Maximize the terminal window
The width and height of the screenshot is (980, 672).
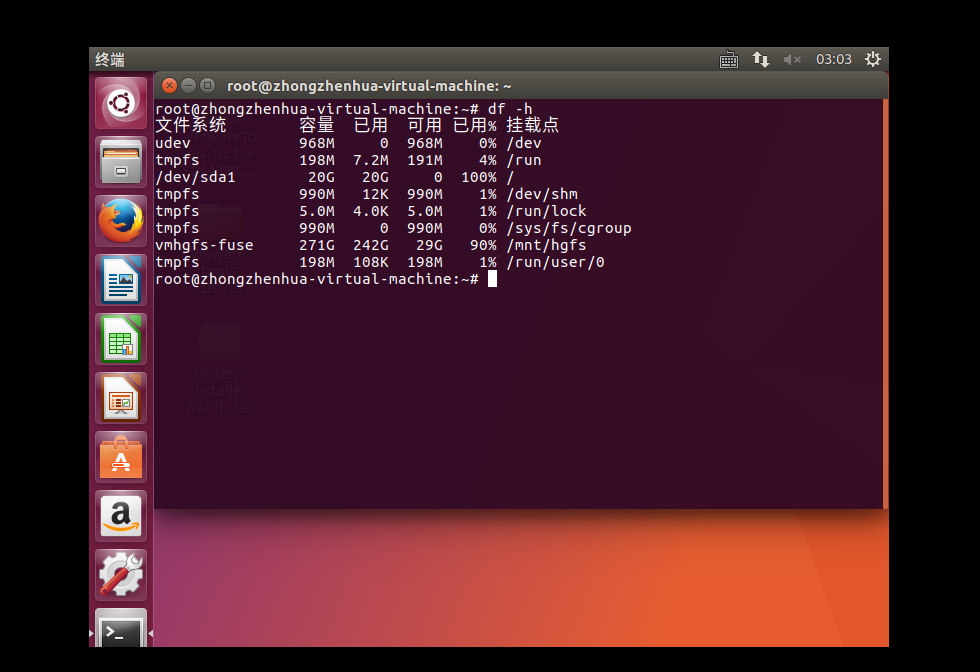[208, 86]
